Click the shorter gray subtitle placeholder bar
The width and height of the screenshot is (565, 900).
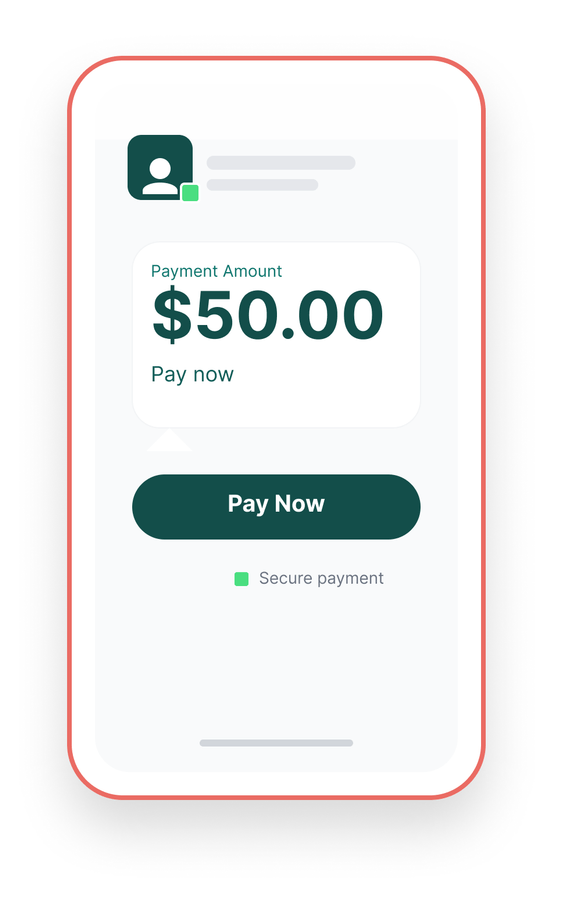[262, 185]
